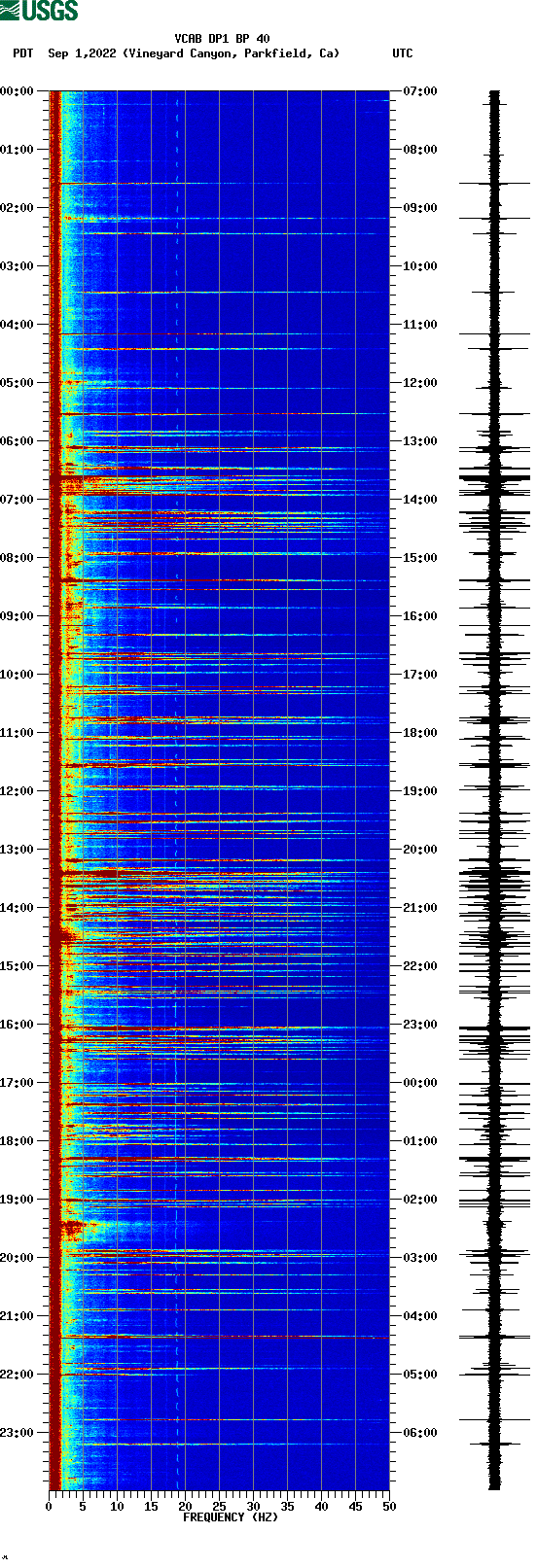The width and height of the screenshot is (537, 1568).
Task: Click the 01:00 UTC time label
Action: [x=420, y=1141]
